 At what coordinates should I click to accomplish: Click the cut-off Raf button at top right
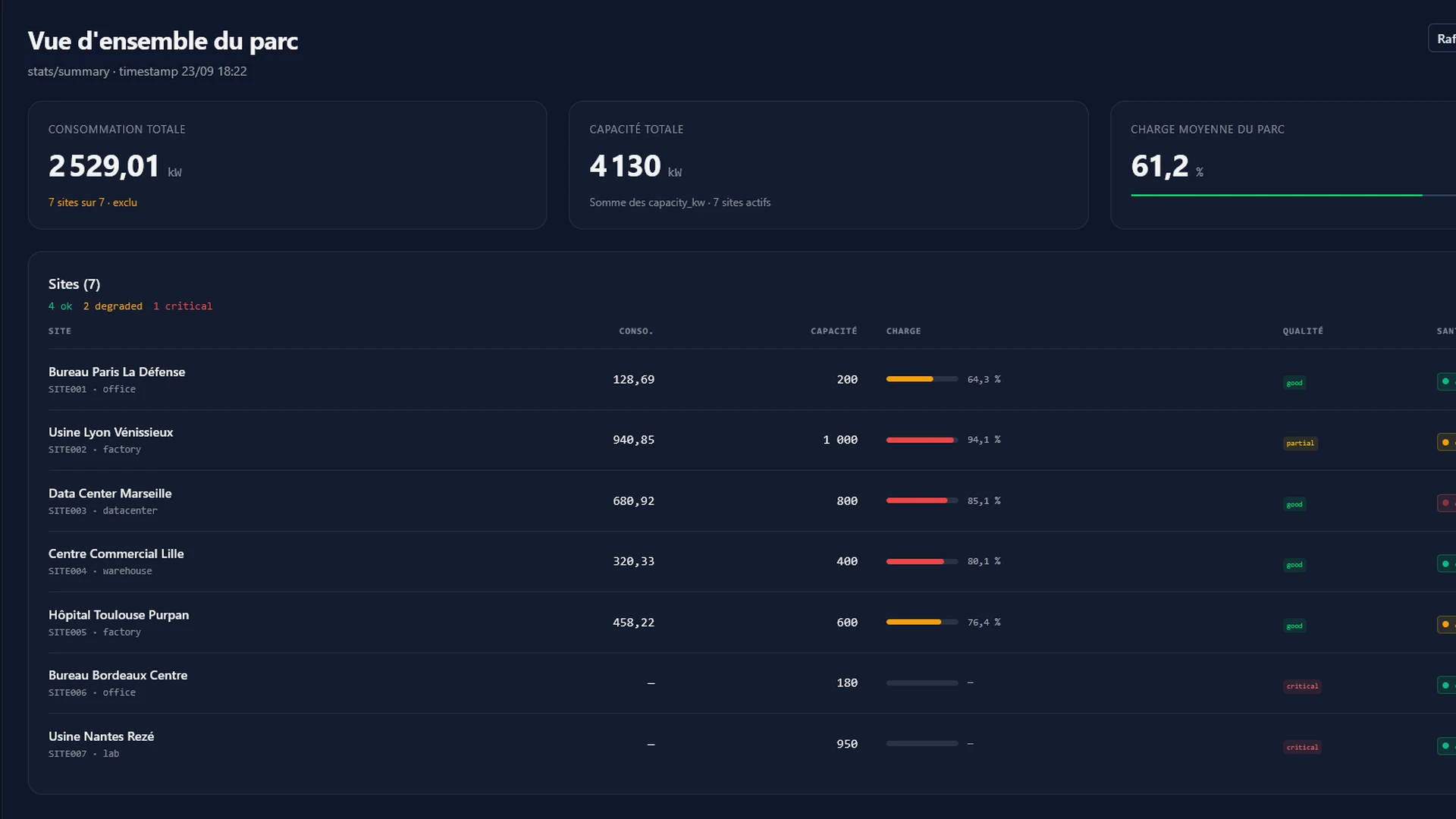point(1442,39)
